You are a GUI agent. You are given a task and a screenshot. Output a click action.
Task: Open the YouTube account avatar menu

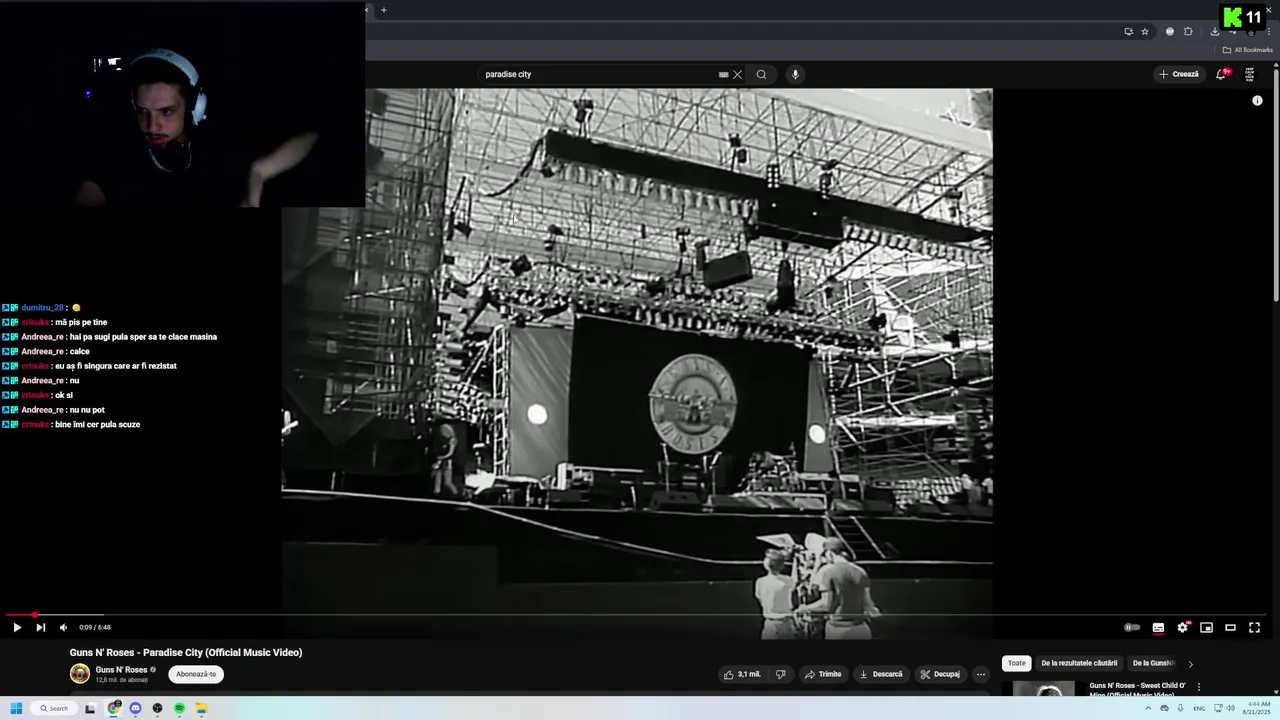(1249, 74)
